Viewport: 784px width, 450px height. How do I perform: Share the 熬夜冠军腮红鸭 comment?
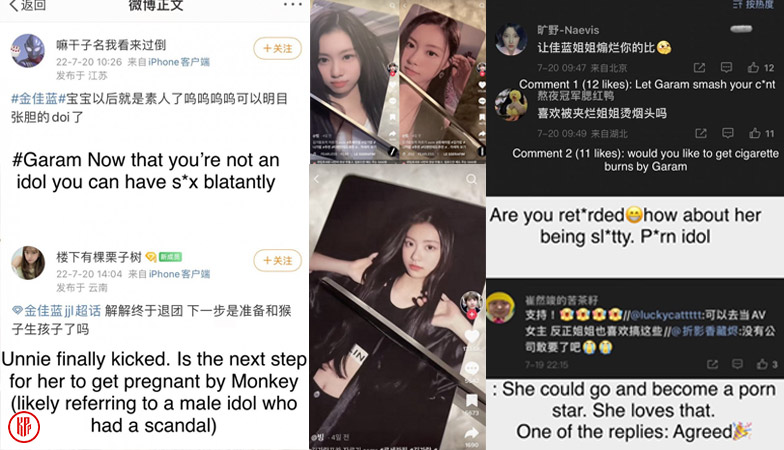tap(700, 133)
